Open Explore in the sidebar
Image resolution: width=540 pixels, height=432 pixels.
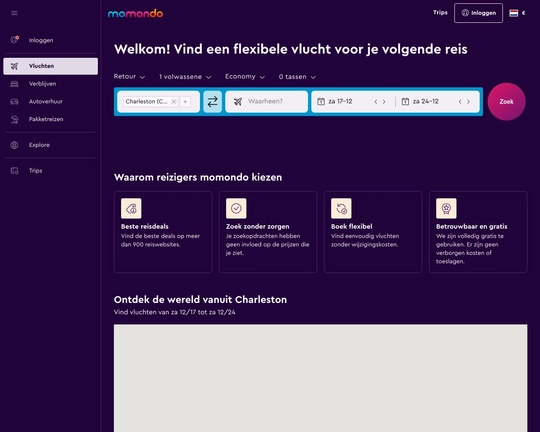[51, 145]
